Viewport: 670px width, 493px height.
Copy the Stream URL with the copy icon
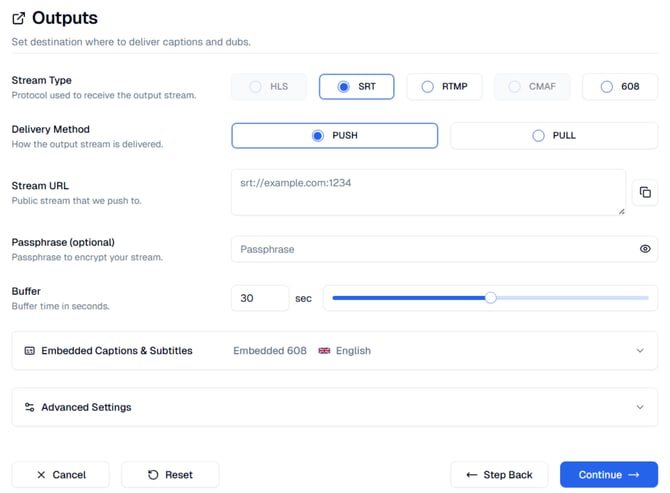(x=645, y=192)
